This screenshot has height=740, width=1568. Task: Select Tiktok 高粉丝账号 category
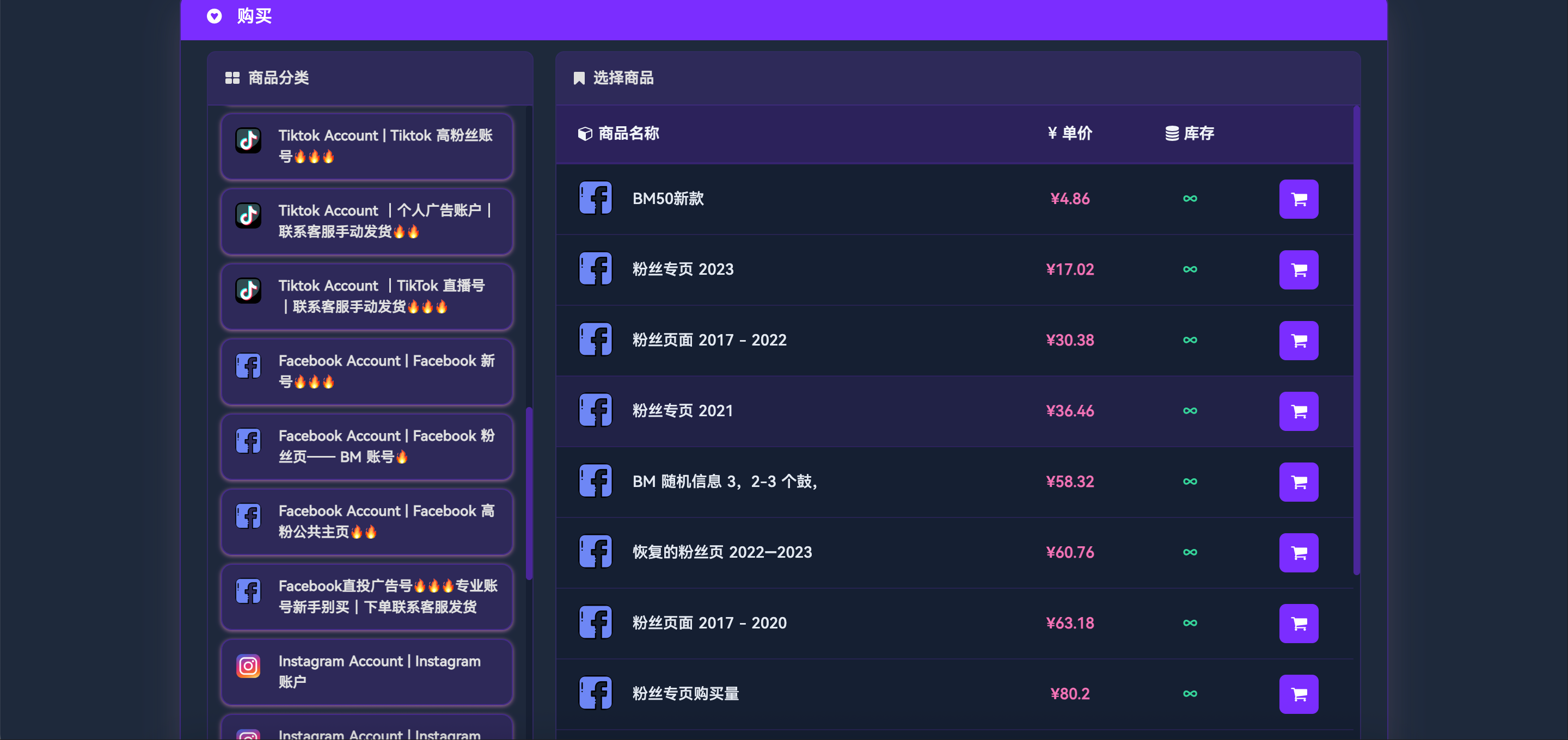coord(366,146)
